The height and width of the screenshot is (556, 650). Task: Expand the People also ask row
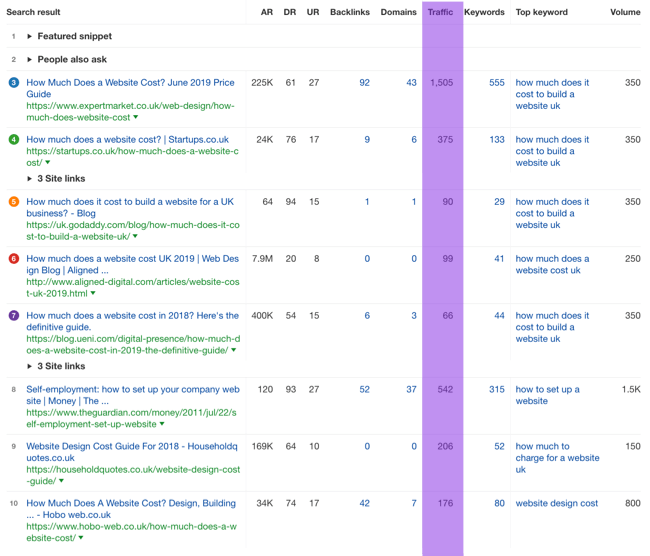30,59
